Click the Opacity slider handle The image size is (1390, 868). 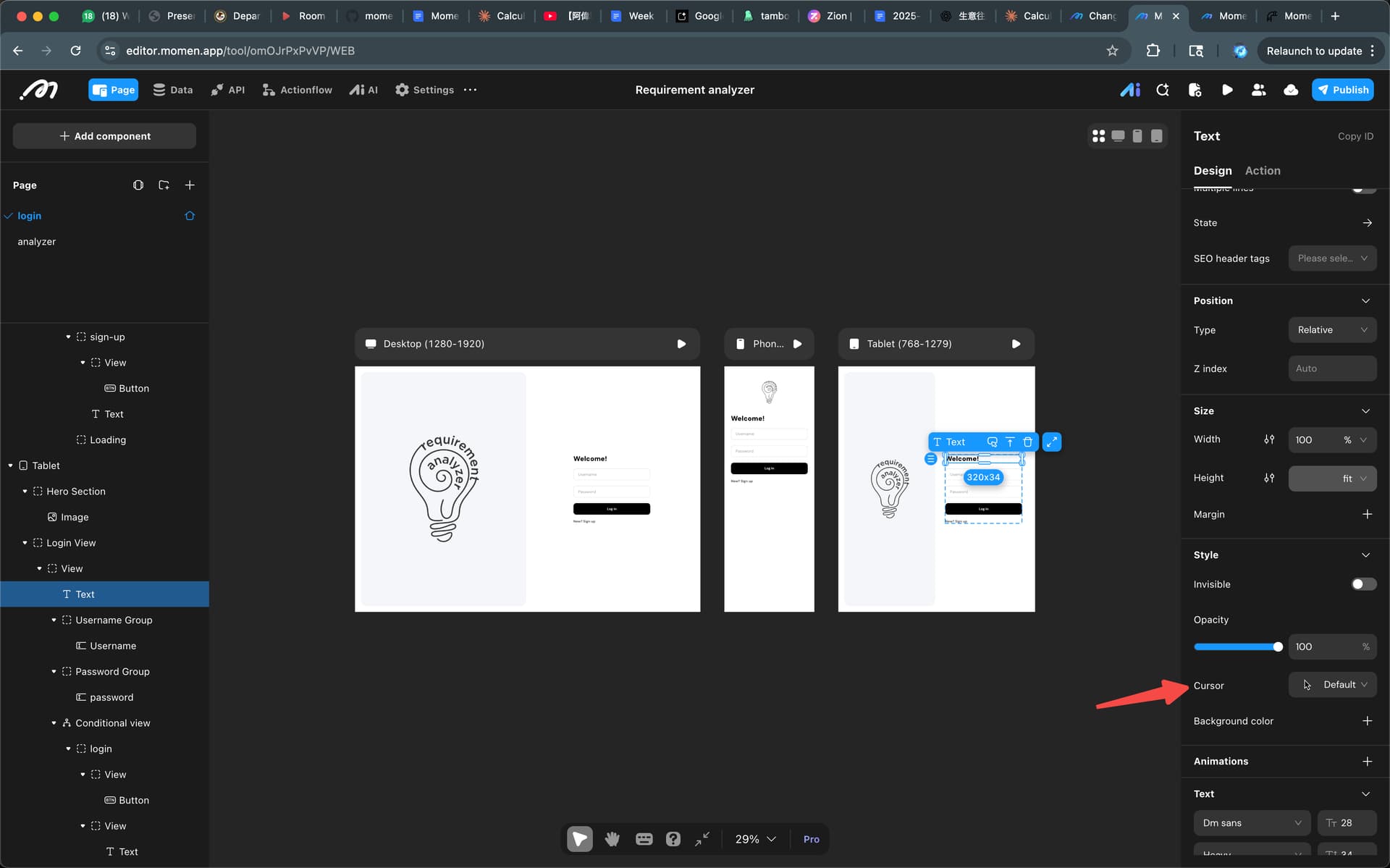pos(1278,646)
